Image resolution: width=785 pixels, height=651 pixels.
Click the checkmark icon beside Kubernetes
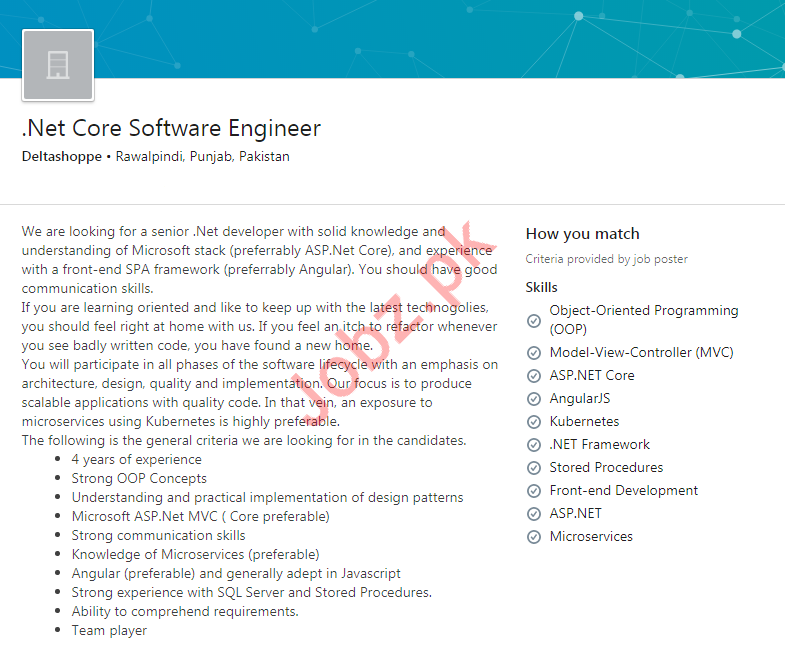[x=534, y=422]
